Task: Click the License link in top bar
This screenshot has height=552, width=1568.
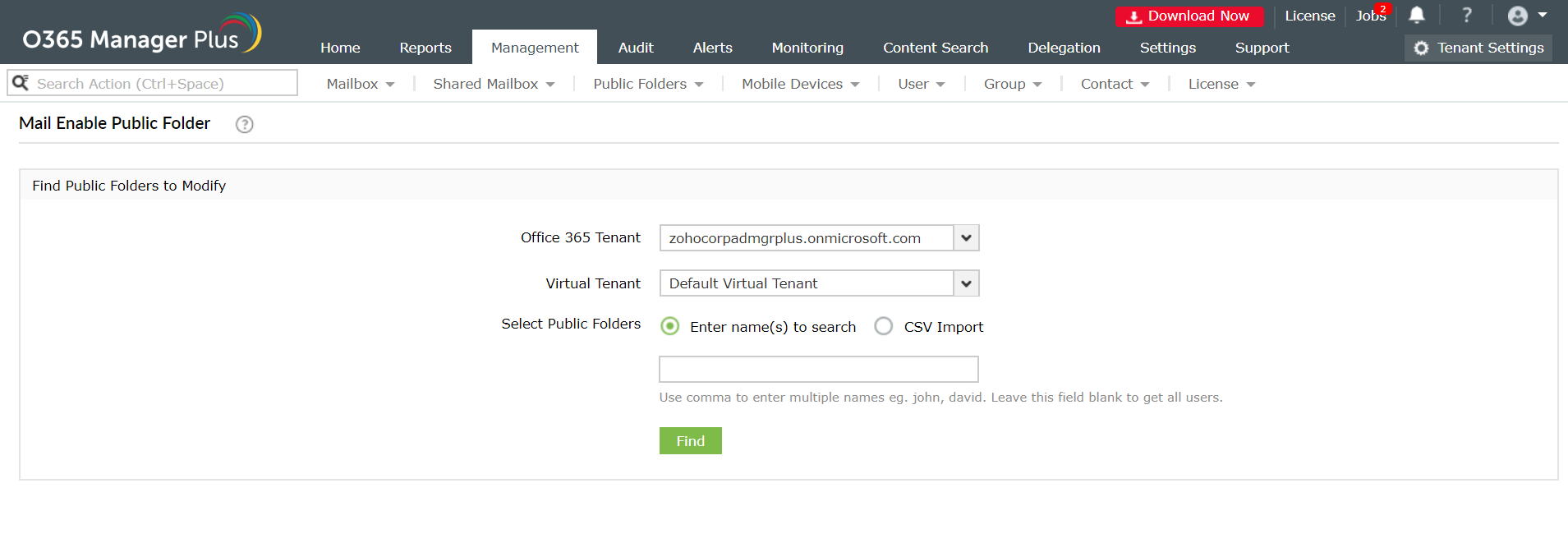Action: (x=1309, y=16)
